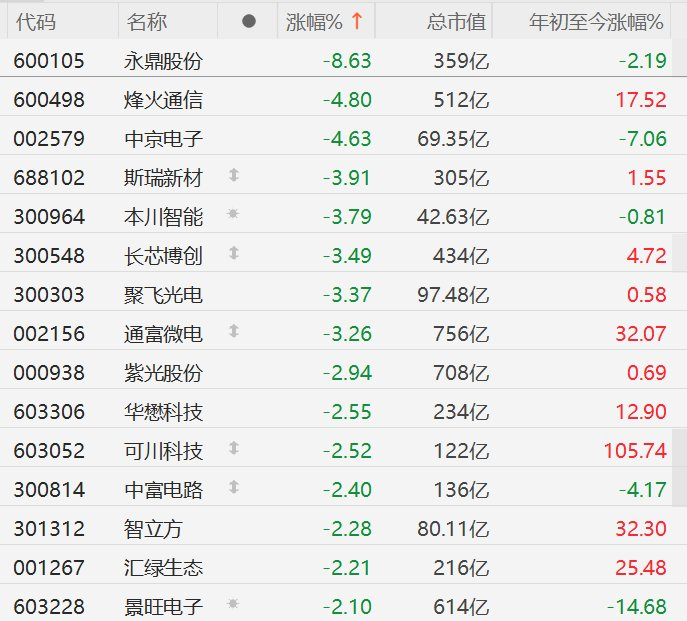Image resolution: width=687 pixels, height=621 pixels.
Task: Open the 聚飞光电 stock name
Action: click(163, 295)
